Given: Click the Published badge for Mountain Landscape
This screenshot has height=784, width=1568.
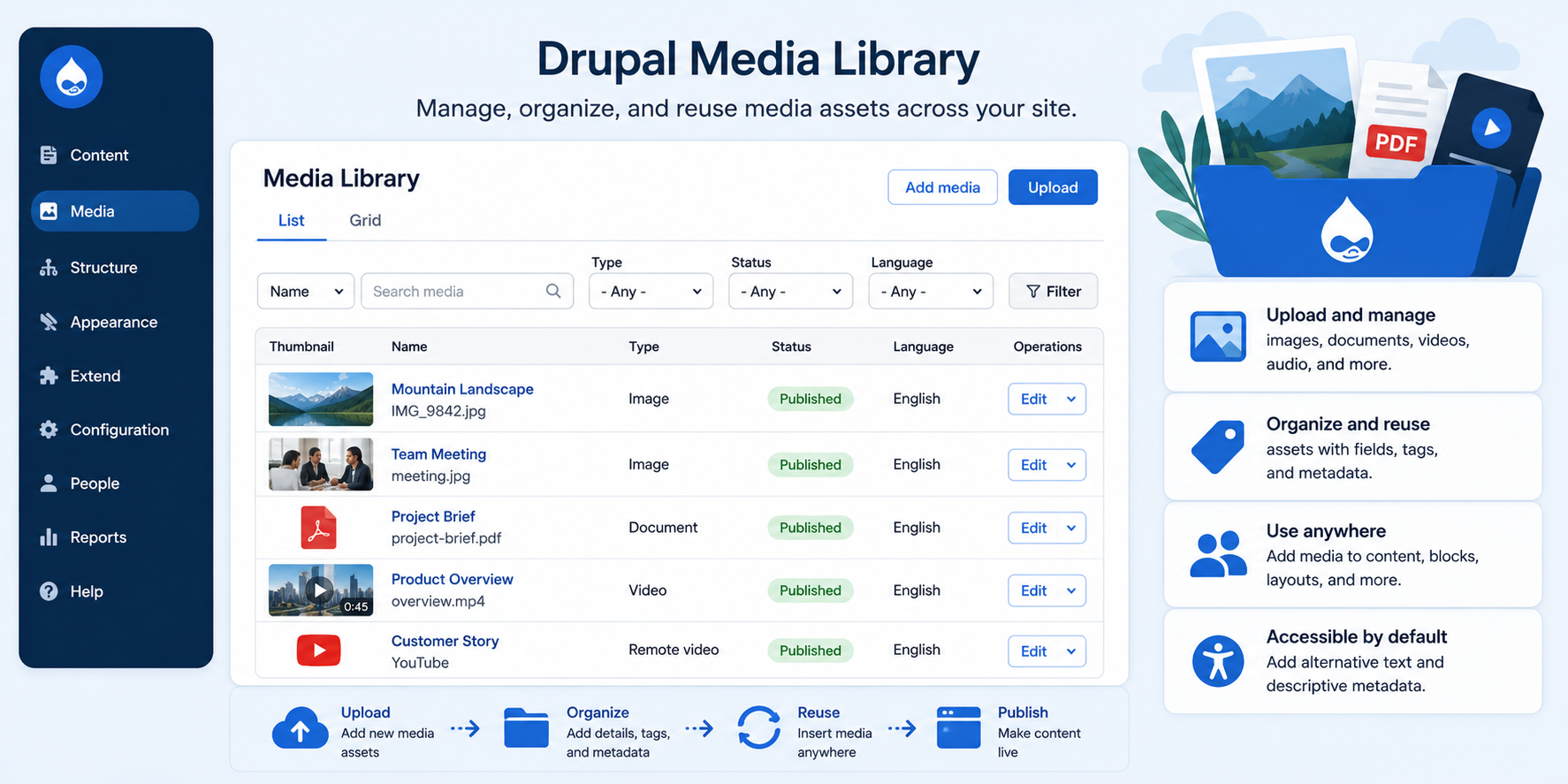Looking at the screenshot, I should pos(811,399).
